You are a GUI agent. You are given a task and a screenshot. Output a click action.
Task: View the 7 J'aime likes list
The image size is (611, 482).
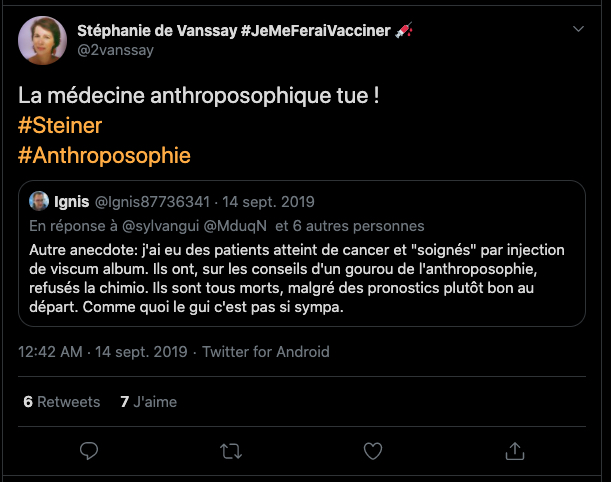tap(148, 402)
